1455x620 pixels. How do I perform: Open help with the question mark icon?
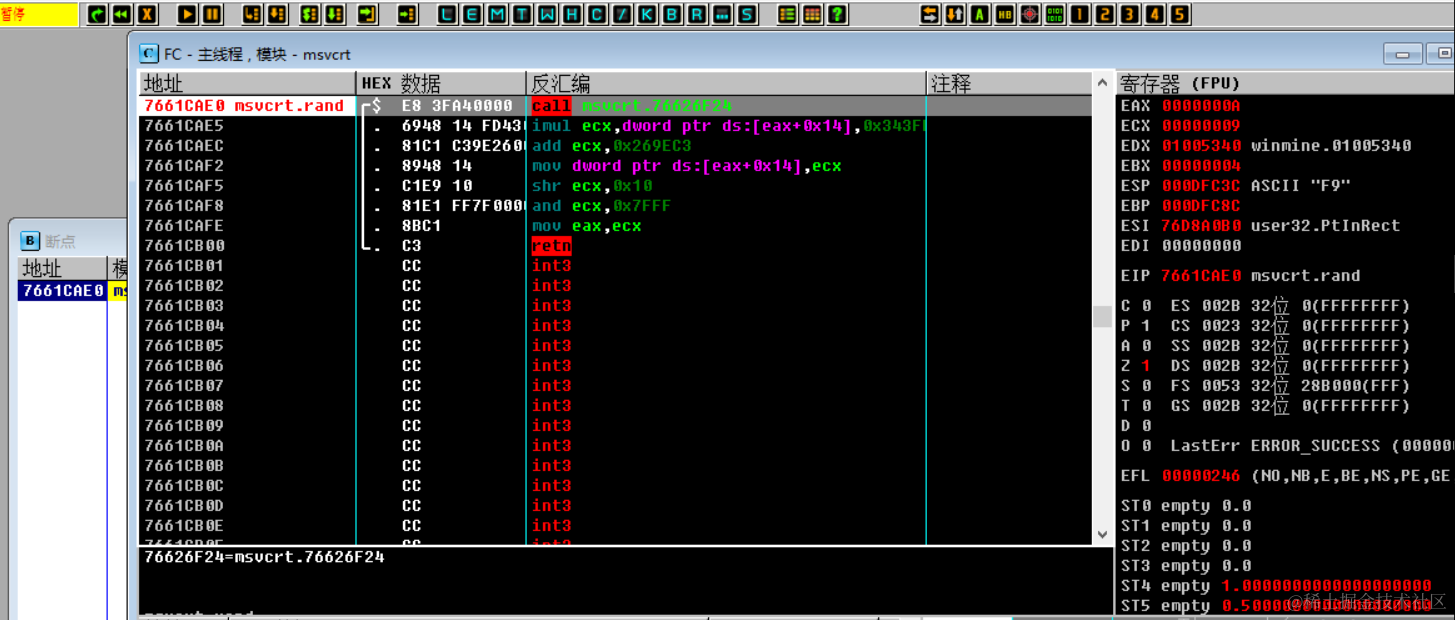(838, 14)
